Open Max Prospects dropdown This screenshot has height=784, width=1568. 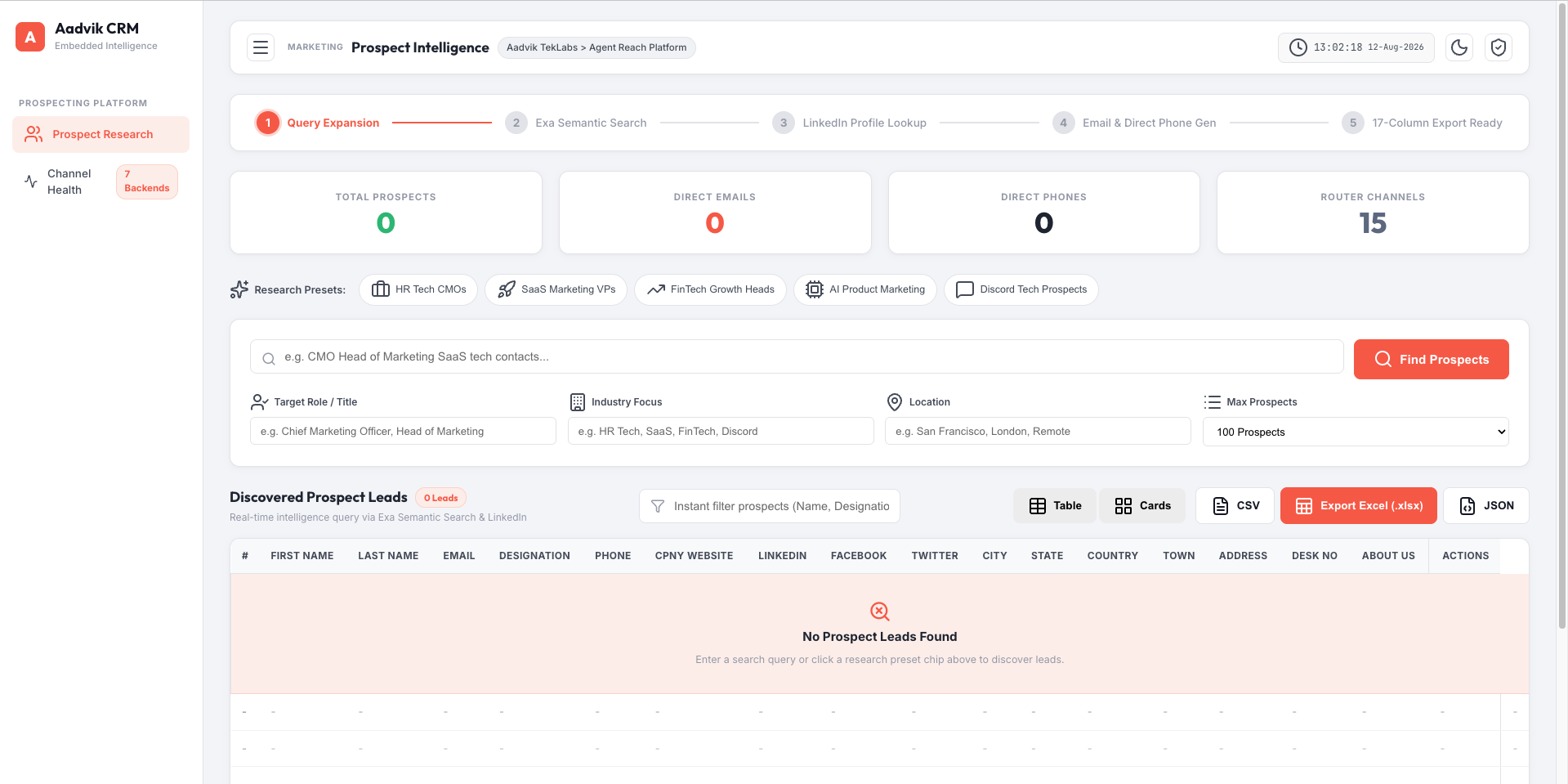pos(1356,432)
